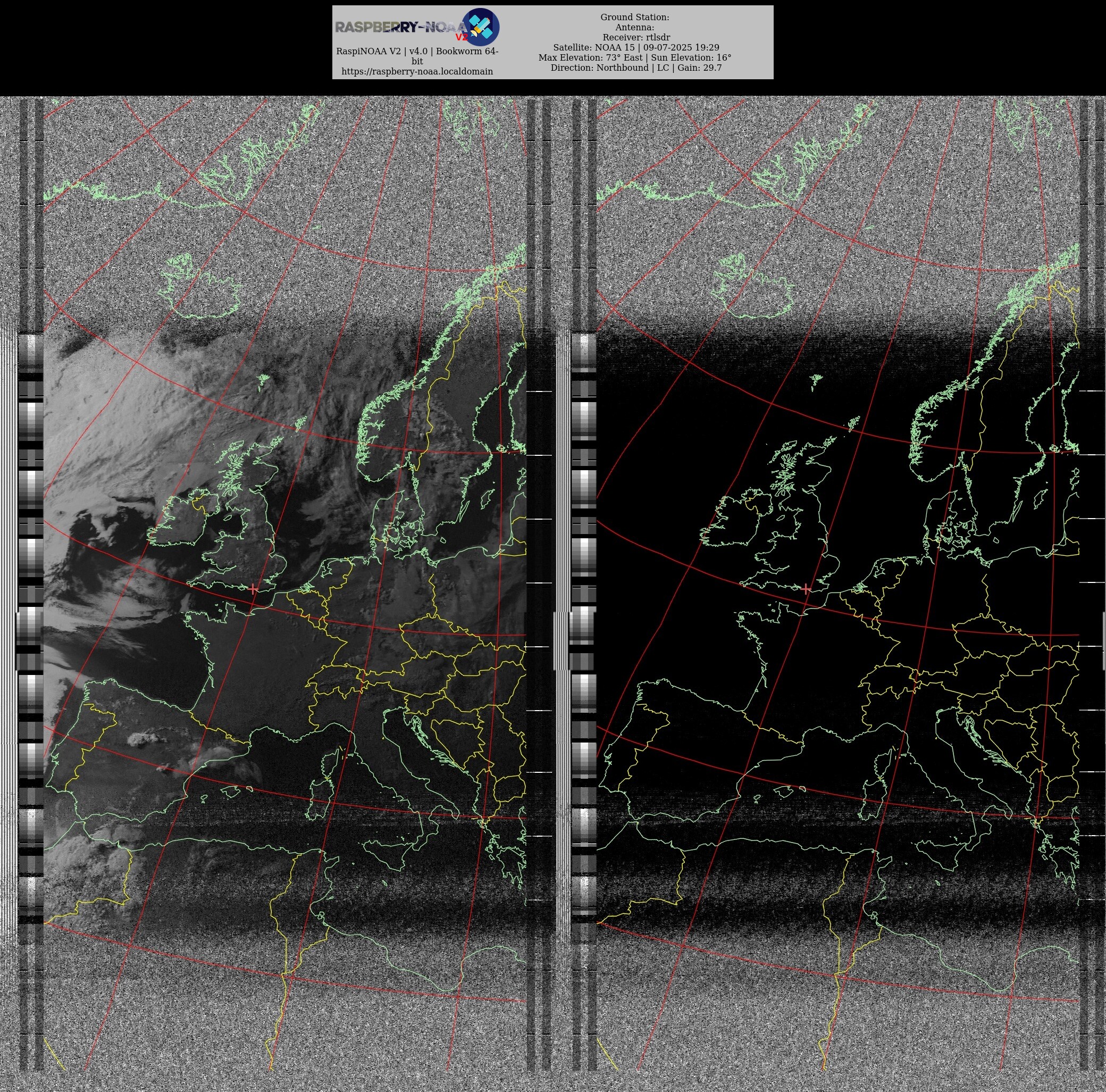Click the left channel image with visible clouds
Viewport: 1106px width, 1092px height.
click(284, 584)
